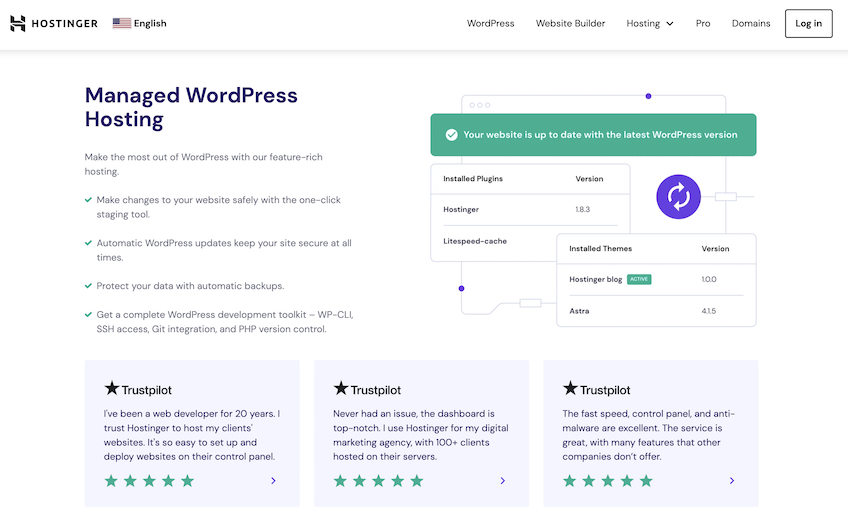Click five-star rating under fast speed review
Viewport: 848px width, 530px height.
point(608,481)
